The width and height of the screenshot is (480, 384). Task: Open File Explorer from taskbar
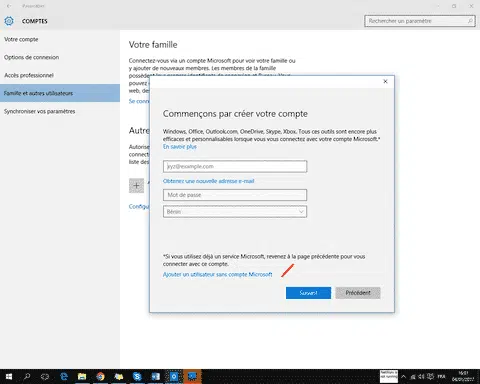pyautogui.click(x=82, y=377)
